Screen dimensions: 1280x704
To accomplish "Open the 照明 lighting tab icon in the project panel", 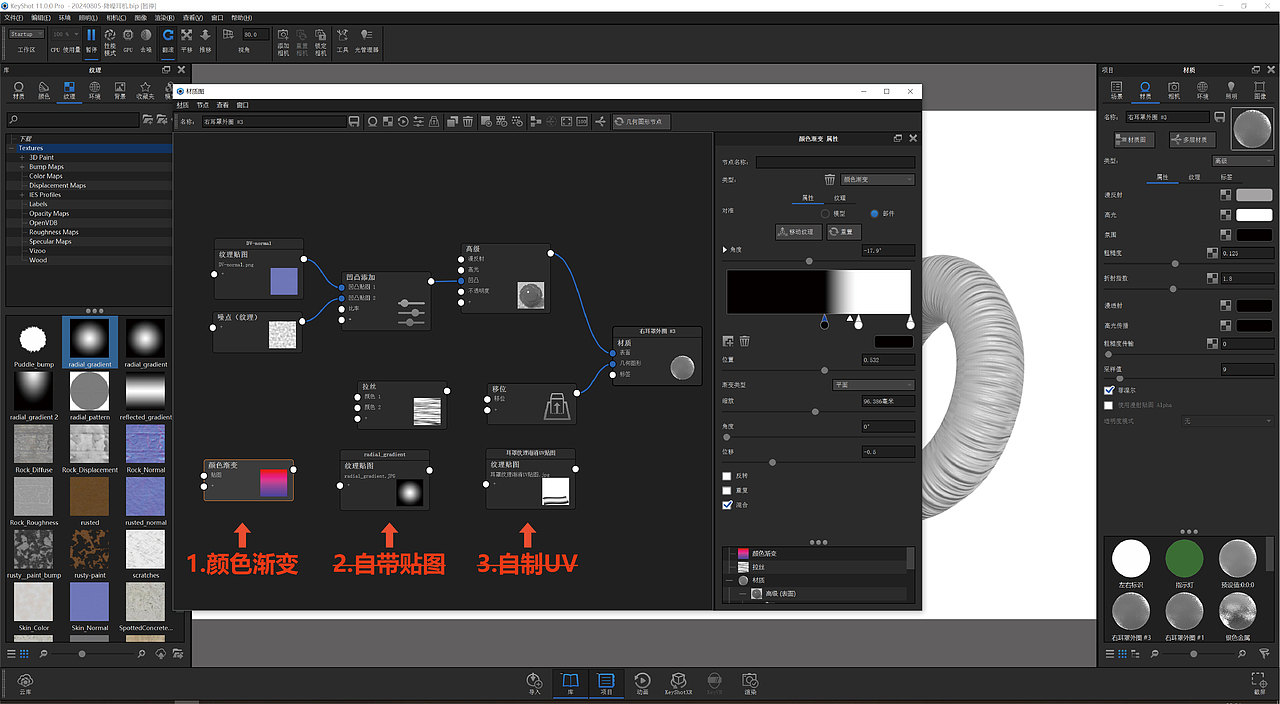I will point(1231,88).
